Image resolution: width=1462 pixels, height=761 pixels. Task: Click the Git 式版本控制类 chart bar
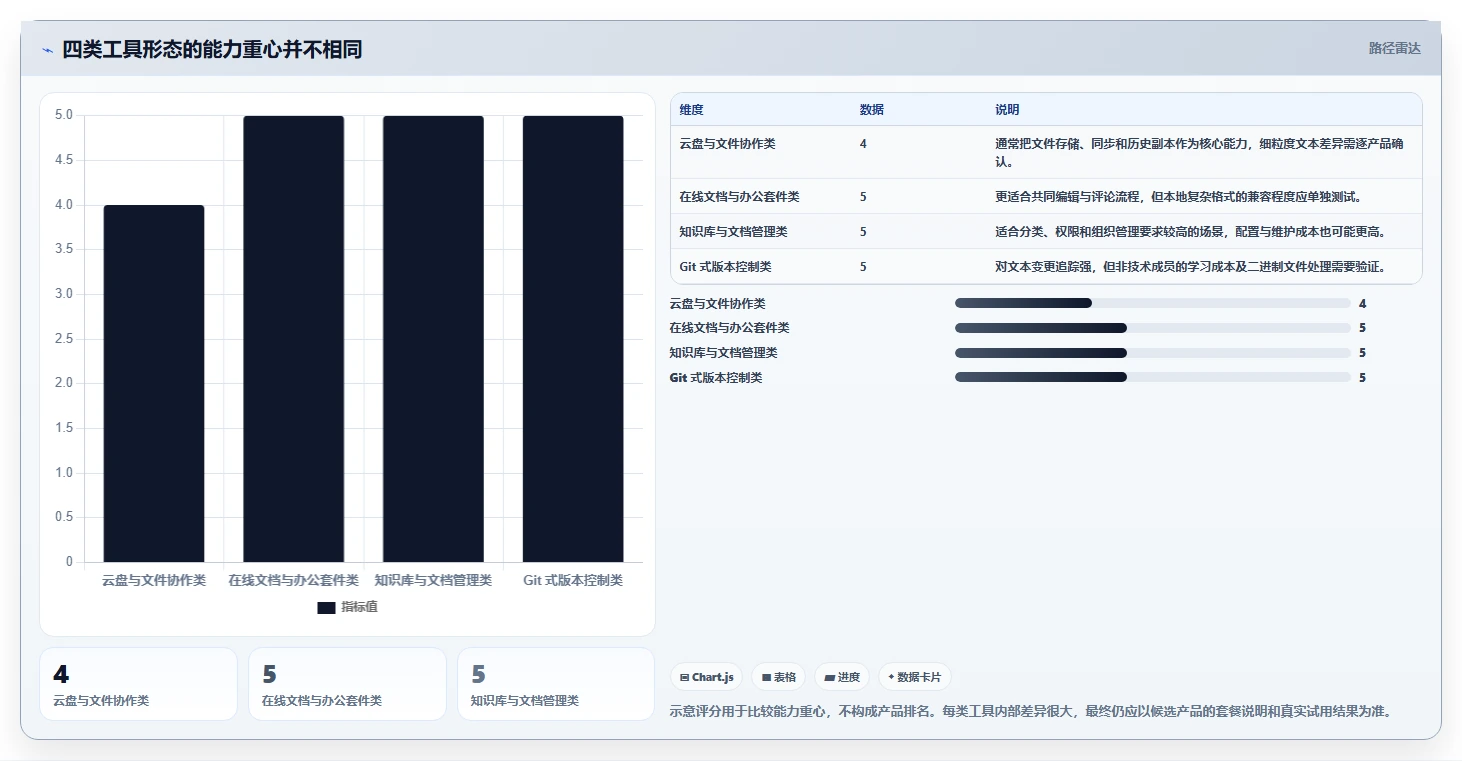coord(573,339)
